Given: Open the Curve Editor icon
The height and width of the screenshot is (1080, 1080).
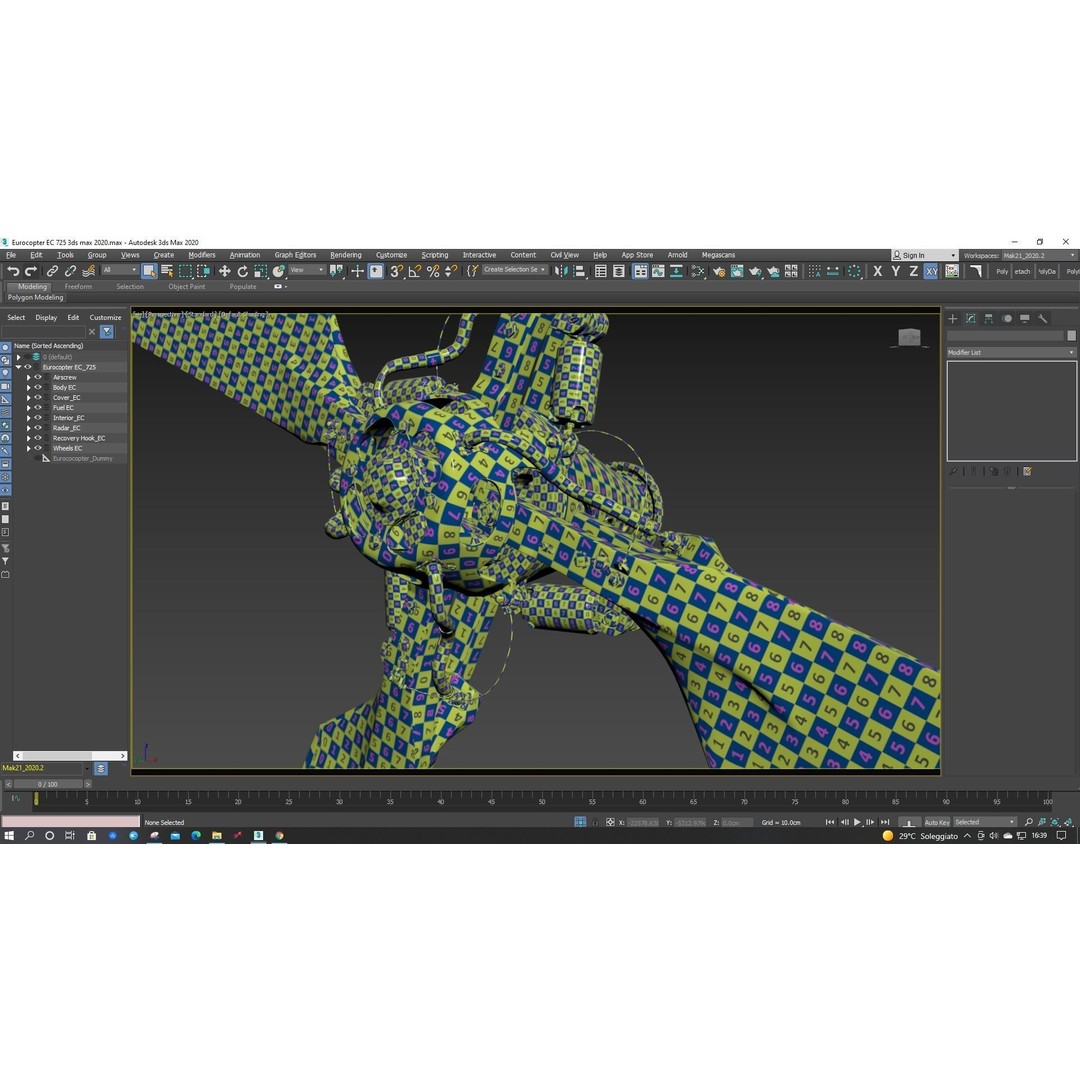Looking at the screenshot, I should (658, 271).
